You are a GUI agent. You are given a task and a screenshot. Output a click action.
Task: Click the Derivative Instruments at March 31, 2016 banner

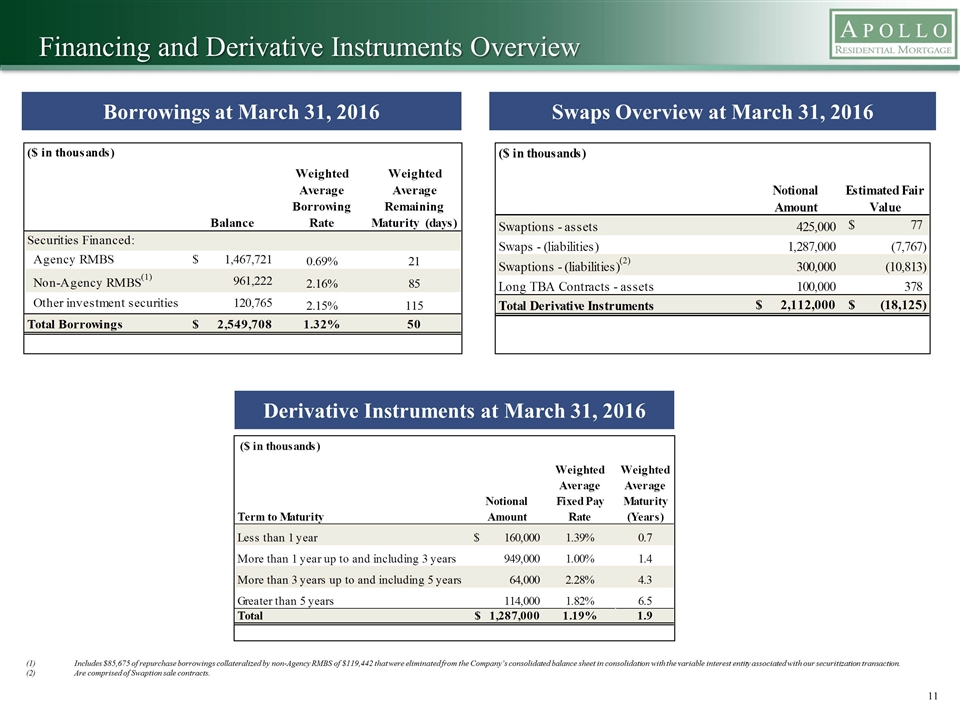coord(454,411)
